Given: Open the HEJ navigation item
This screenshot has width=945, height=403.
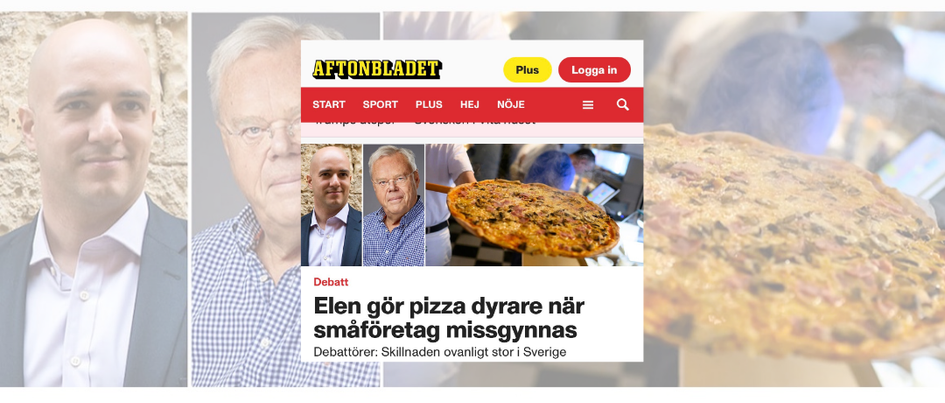Looking at the screenshot, I should pos(469,105).
